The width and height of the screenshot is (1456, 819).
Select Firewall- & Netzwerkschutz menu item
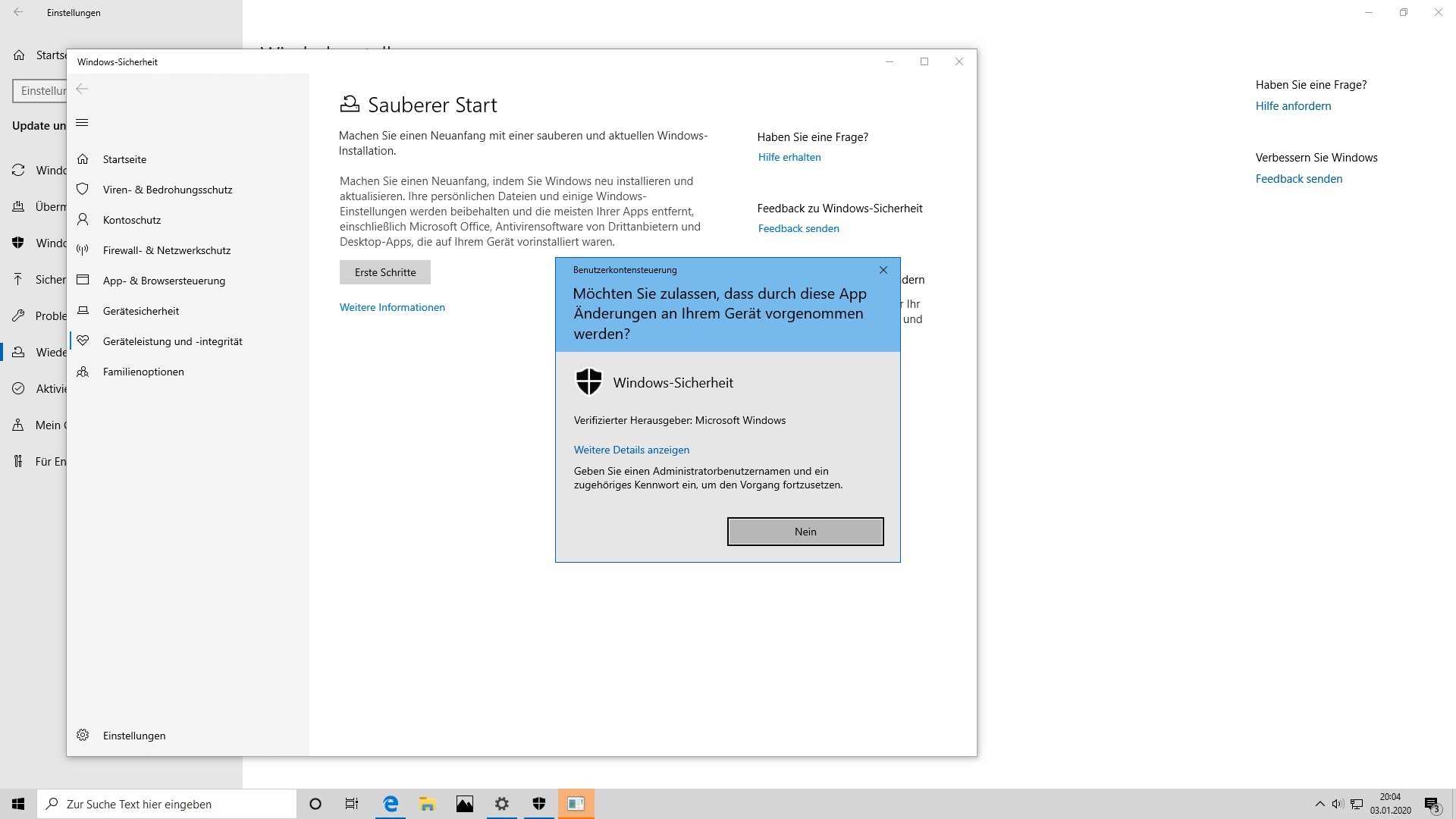188,250
